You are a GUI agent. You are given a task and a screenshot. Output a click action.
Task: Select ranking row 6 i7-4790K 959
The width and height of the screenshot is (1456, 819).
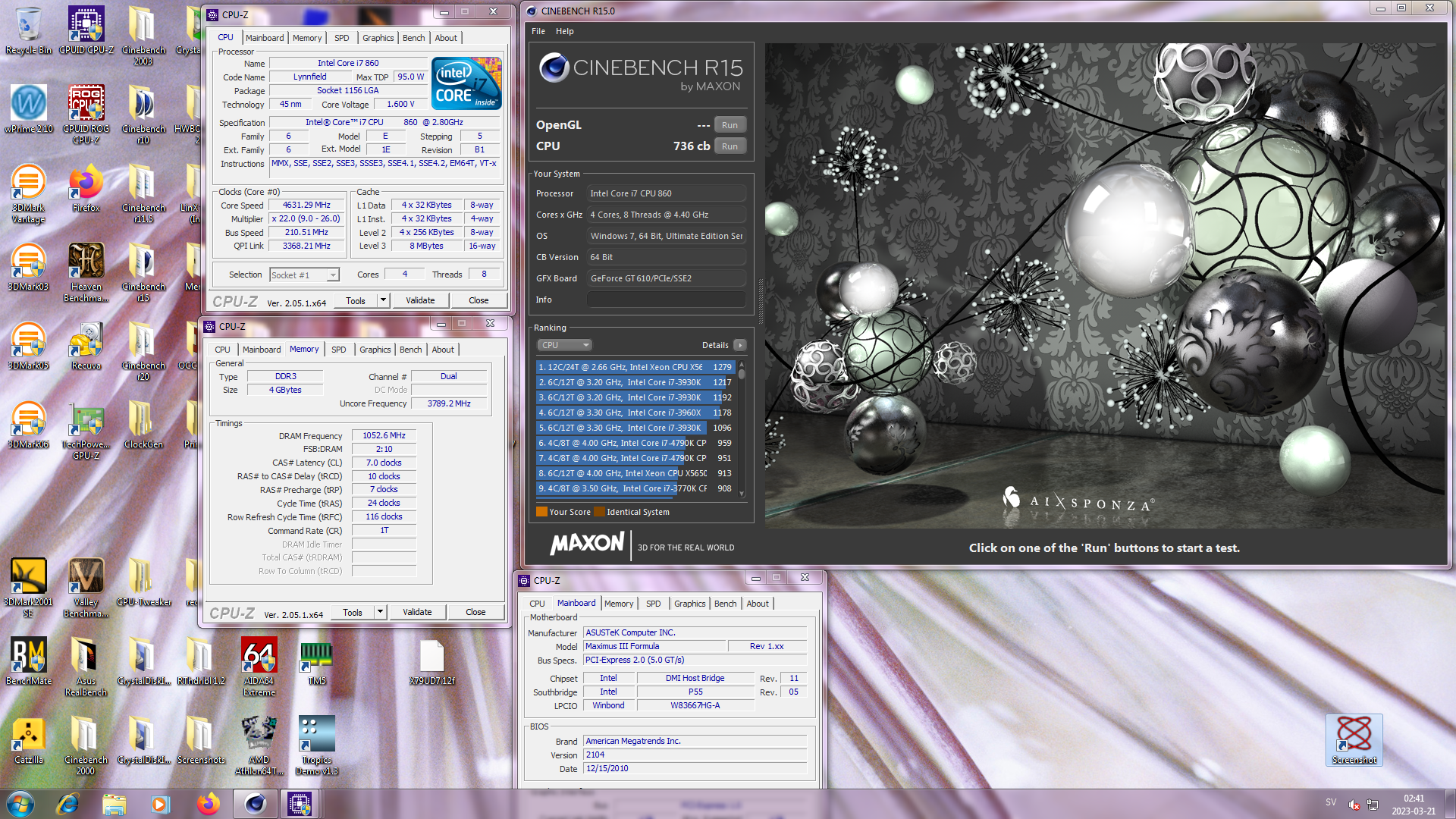(x=635, y=443)
